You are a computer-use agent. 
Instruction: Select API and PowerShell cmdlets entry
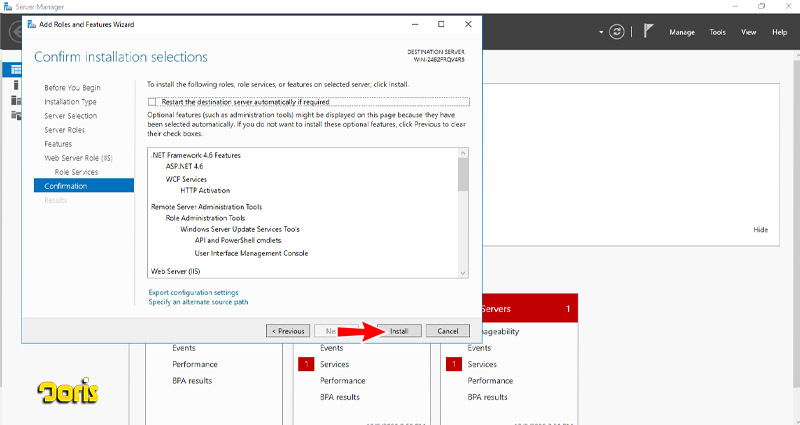tap(238, 240)
